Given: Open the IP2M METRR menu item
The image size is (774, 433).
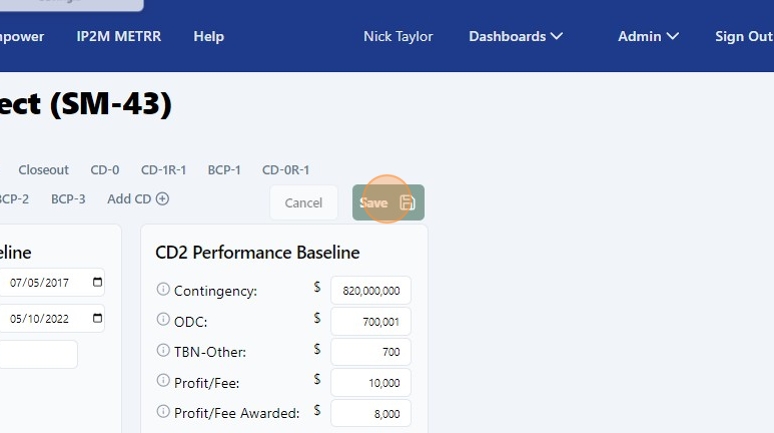Looking at the screenshot, I should click(118, 36).
